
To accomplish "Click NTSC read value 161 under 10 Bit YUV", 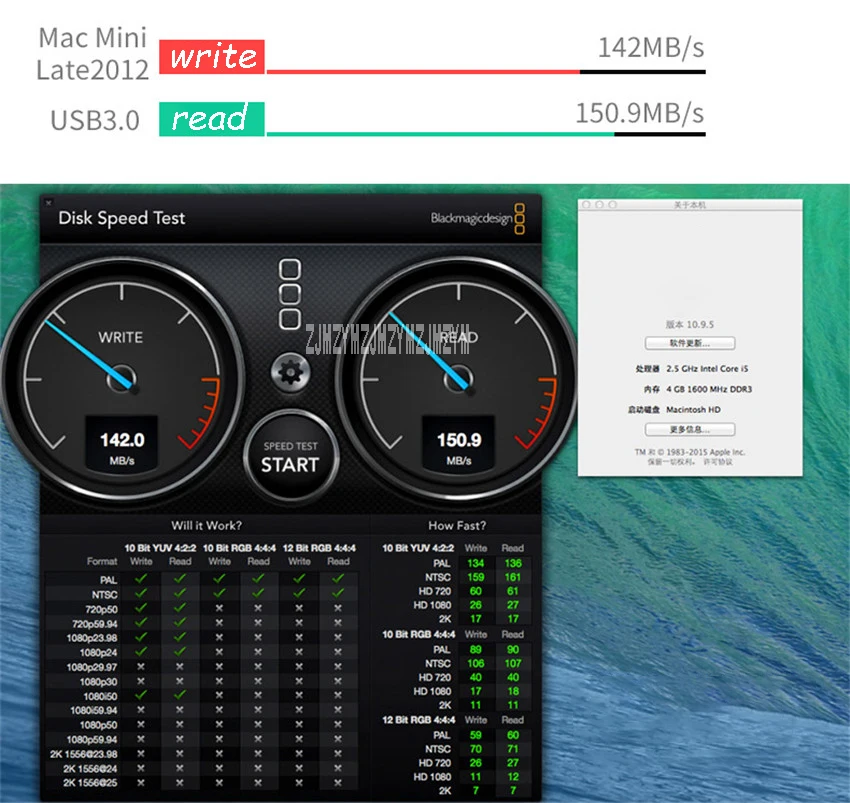I will pos(513,577).
